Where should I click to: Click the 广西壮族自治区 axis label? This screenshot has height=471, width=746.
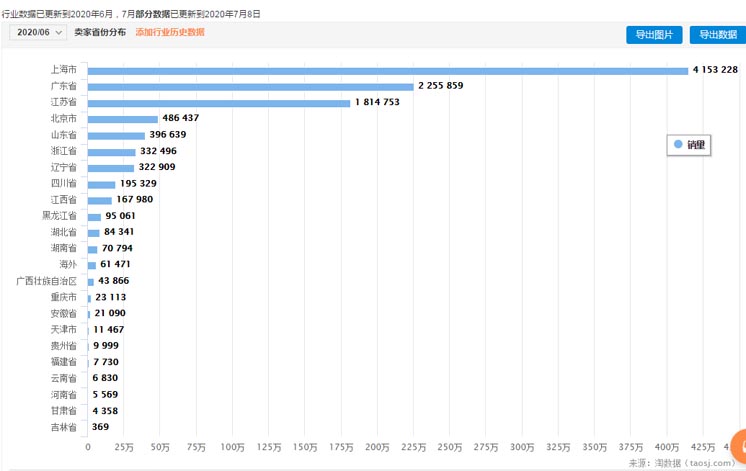(46, 281)
